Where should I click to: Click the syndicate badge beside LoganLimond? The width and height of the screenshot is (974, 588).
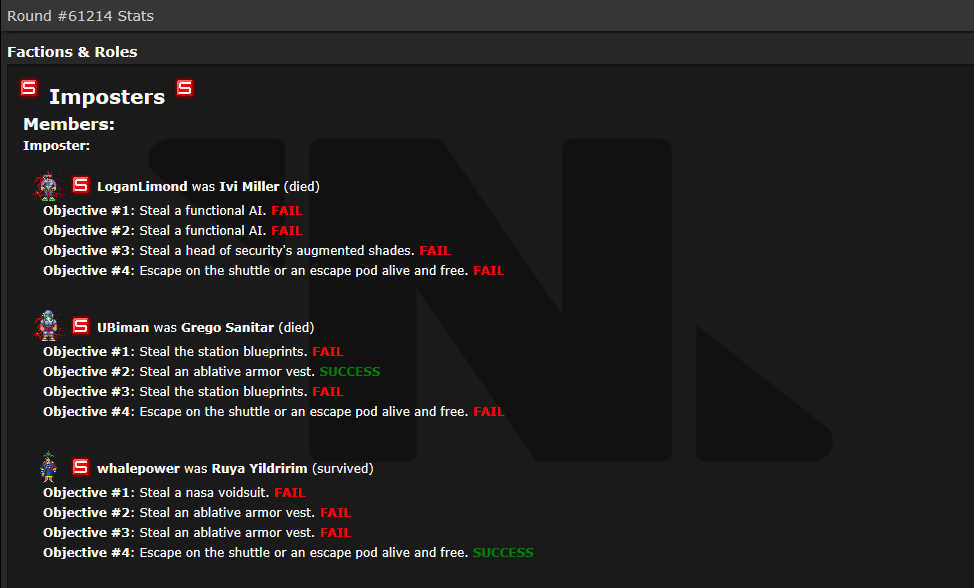tap(81, 185)
